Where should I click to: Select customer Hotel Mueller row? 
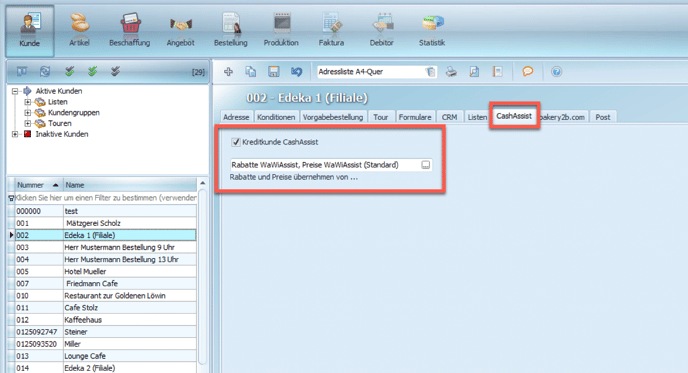[x=102, y=272]
